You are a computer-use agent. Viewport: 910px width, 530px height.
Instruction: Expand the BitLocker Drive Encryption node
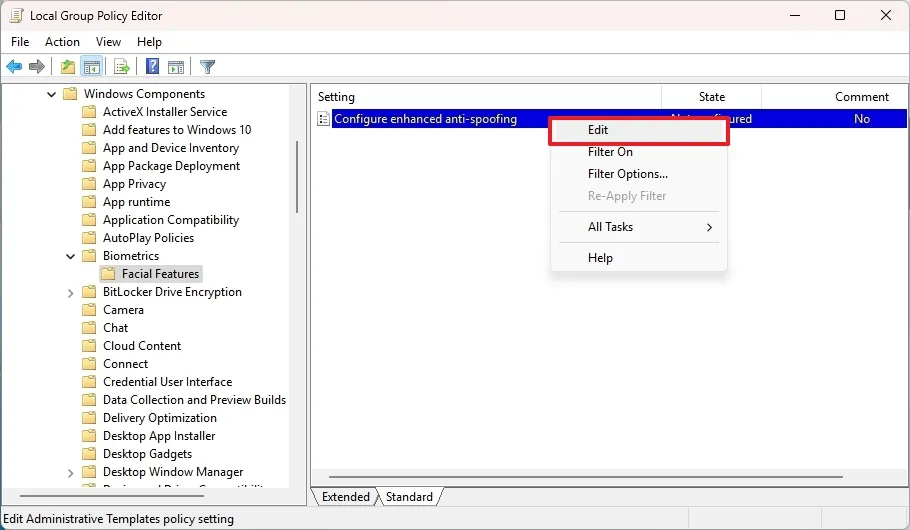point(70,292)
